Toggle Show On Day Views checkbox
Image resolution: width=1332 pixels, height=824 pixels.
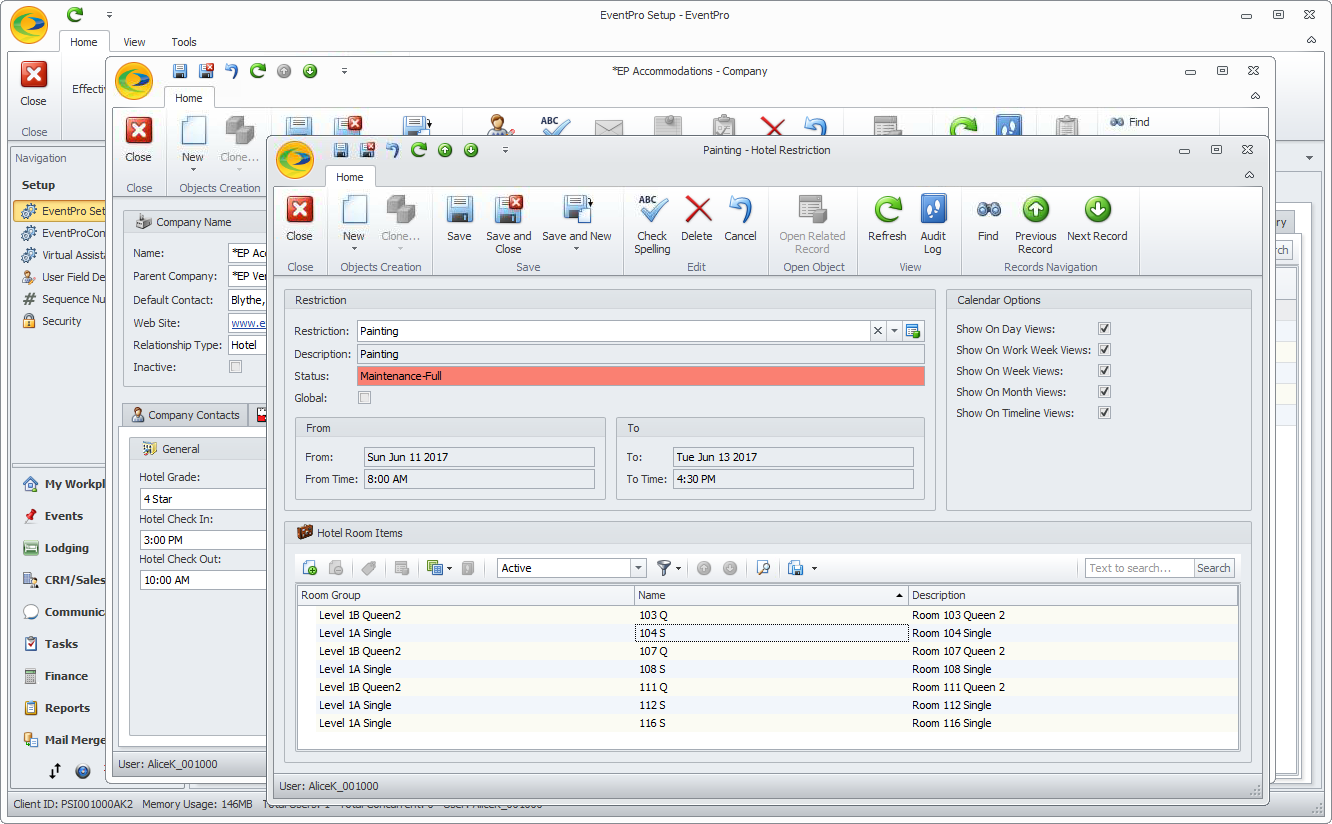(1105, 329)
